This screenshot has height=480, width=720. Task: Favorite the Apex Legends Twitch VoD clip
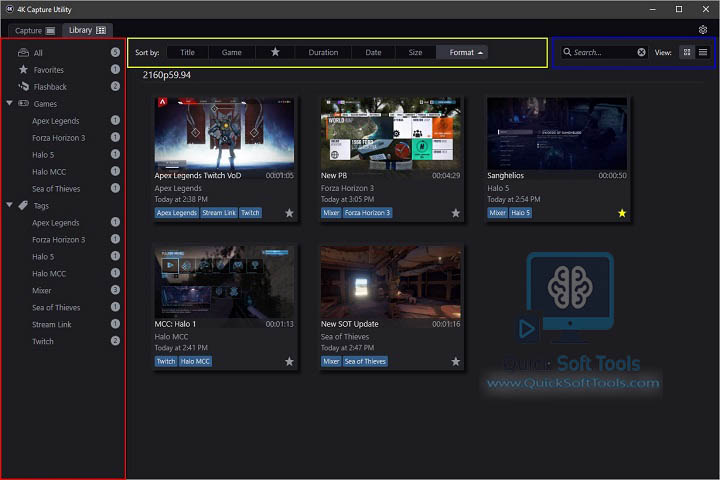pos(289,213)
